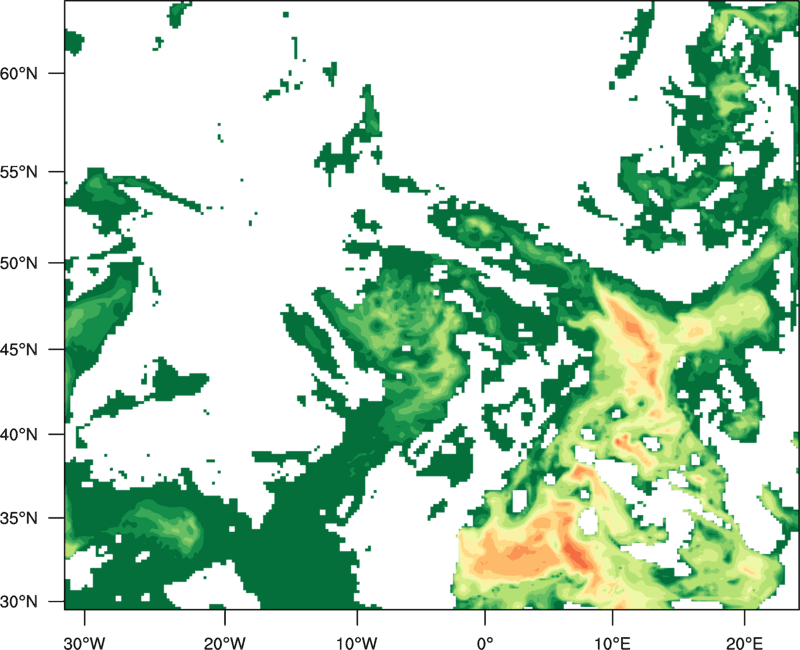
Task: Click the 40°N latitude label
Action: coord(19,435)
